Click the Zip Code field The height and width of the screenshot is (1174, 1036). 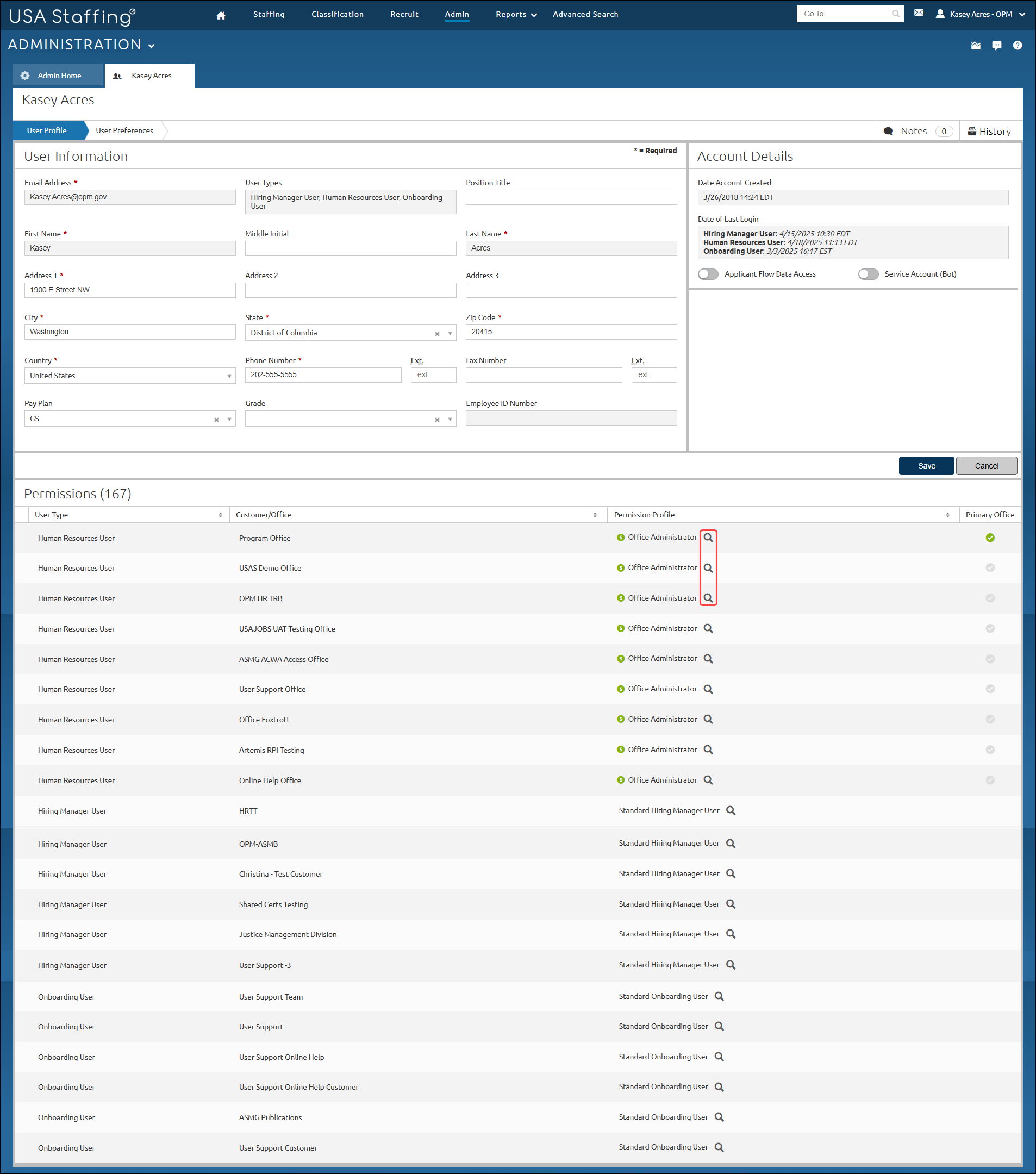click(571, 332)
